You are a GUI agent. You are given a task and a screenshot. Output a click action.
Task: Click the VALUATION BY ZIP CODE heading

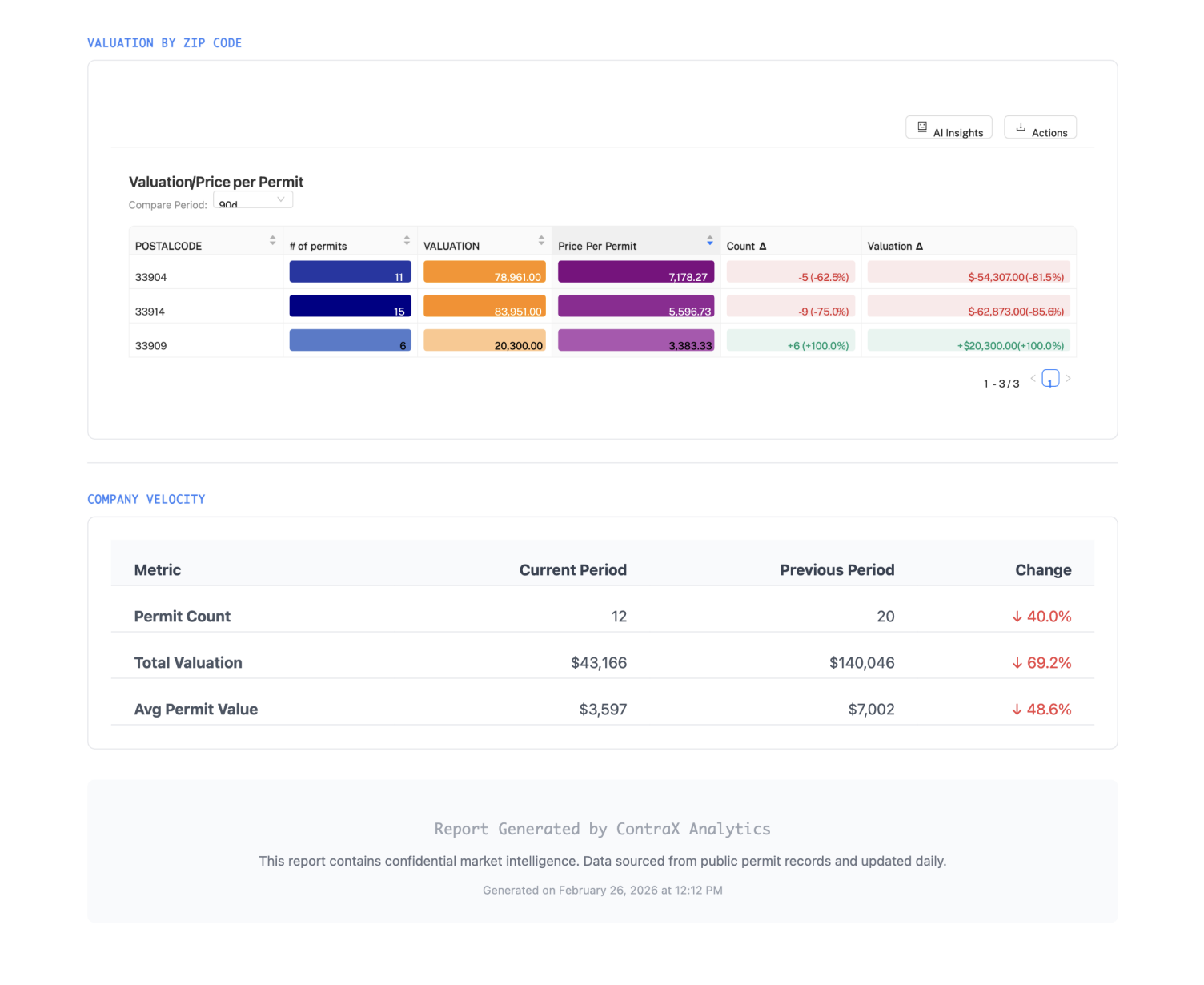click(x=165, y=43)
